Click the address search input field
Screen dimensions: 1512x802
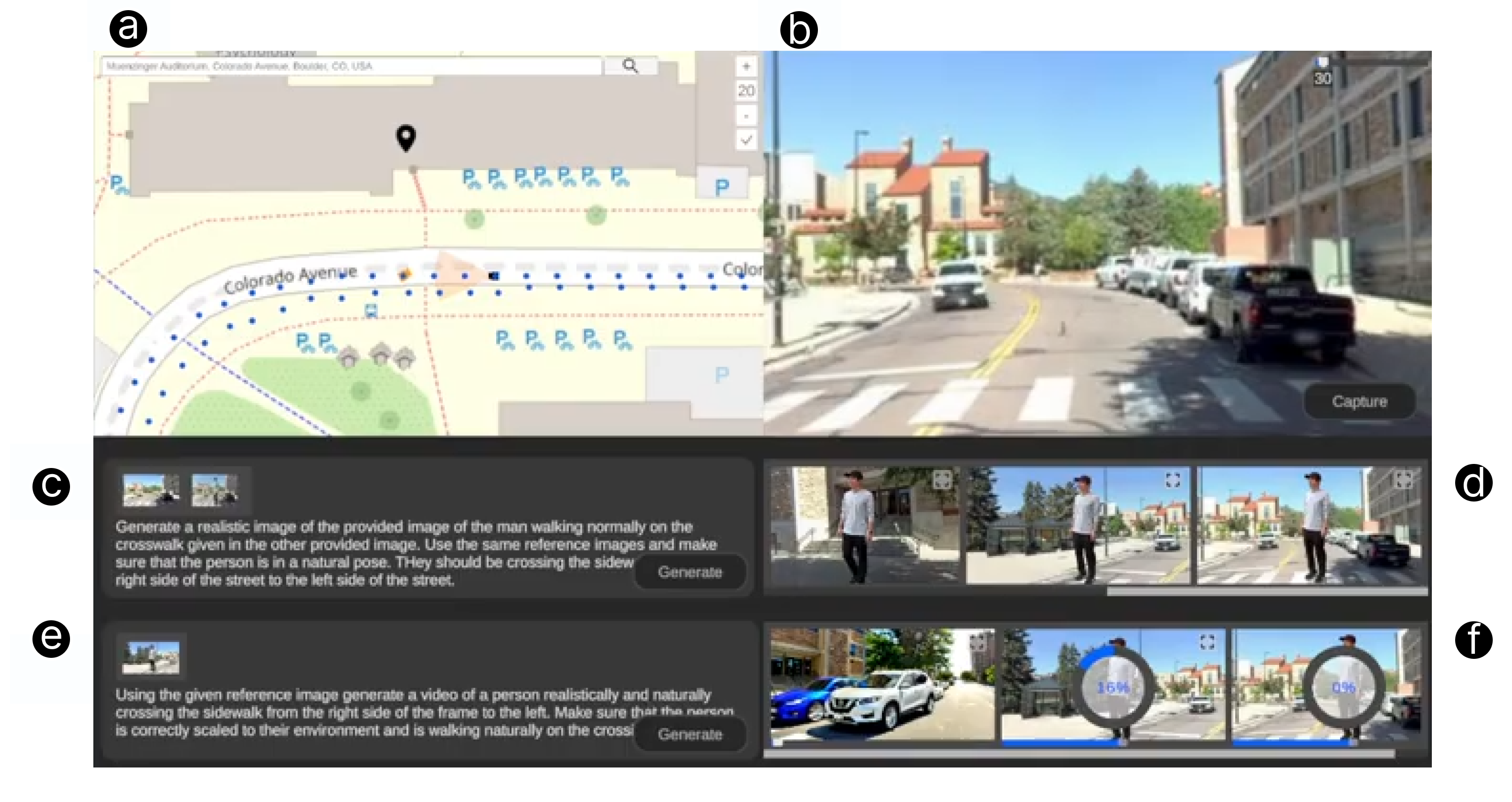[x=352, y=66]
